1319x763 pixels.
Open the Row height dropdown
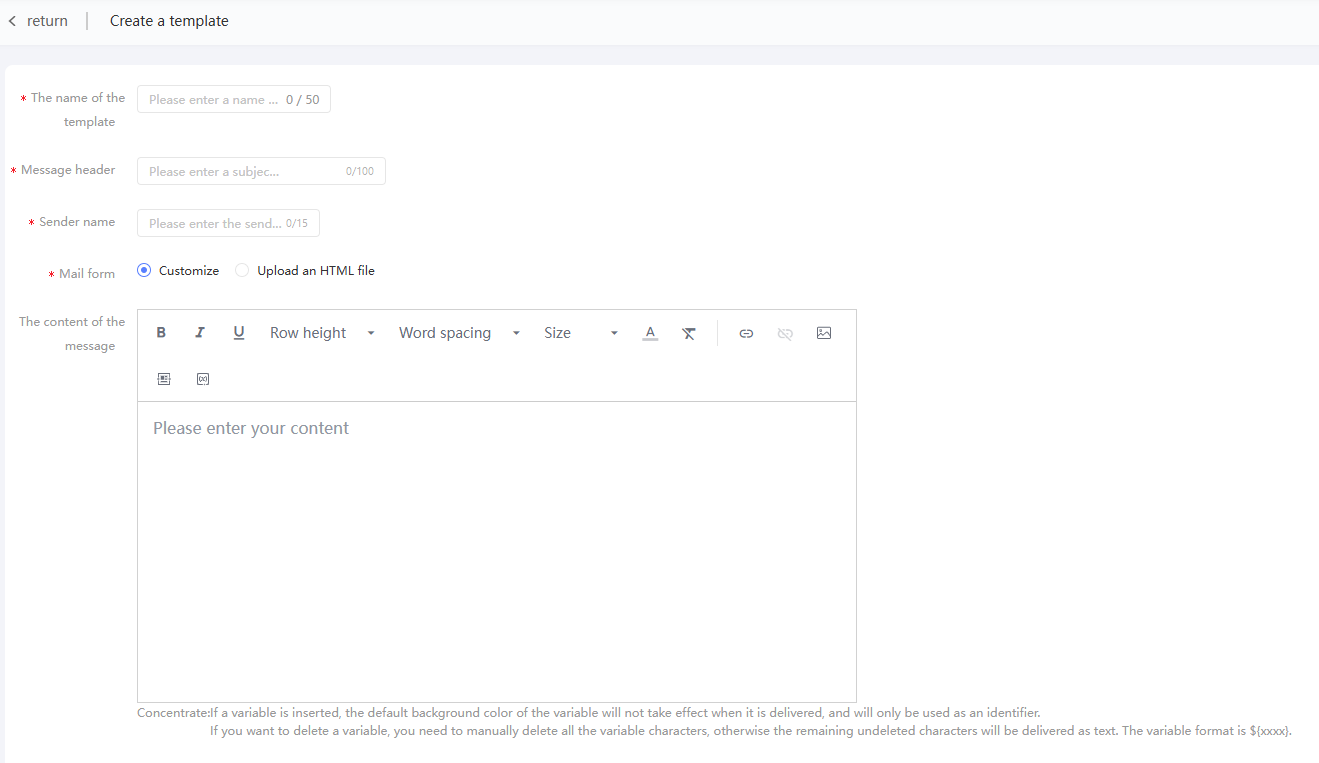coord(322,333)
